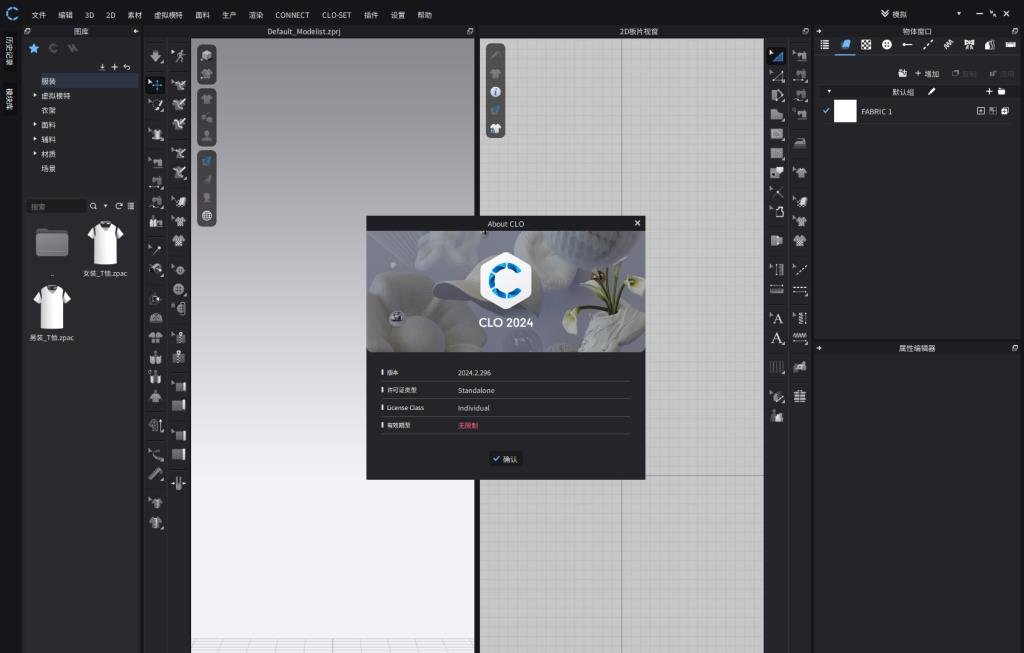Switch to the favorites star library tab
The image size is (1024, 653).
pos(34,48)
